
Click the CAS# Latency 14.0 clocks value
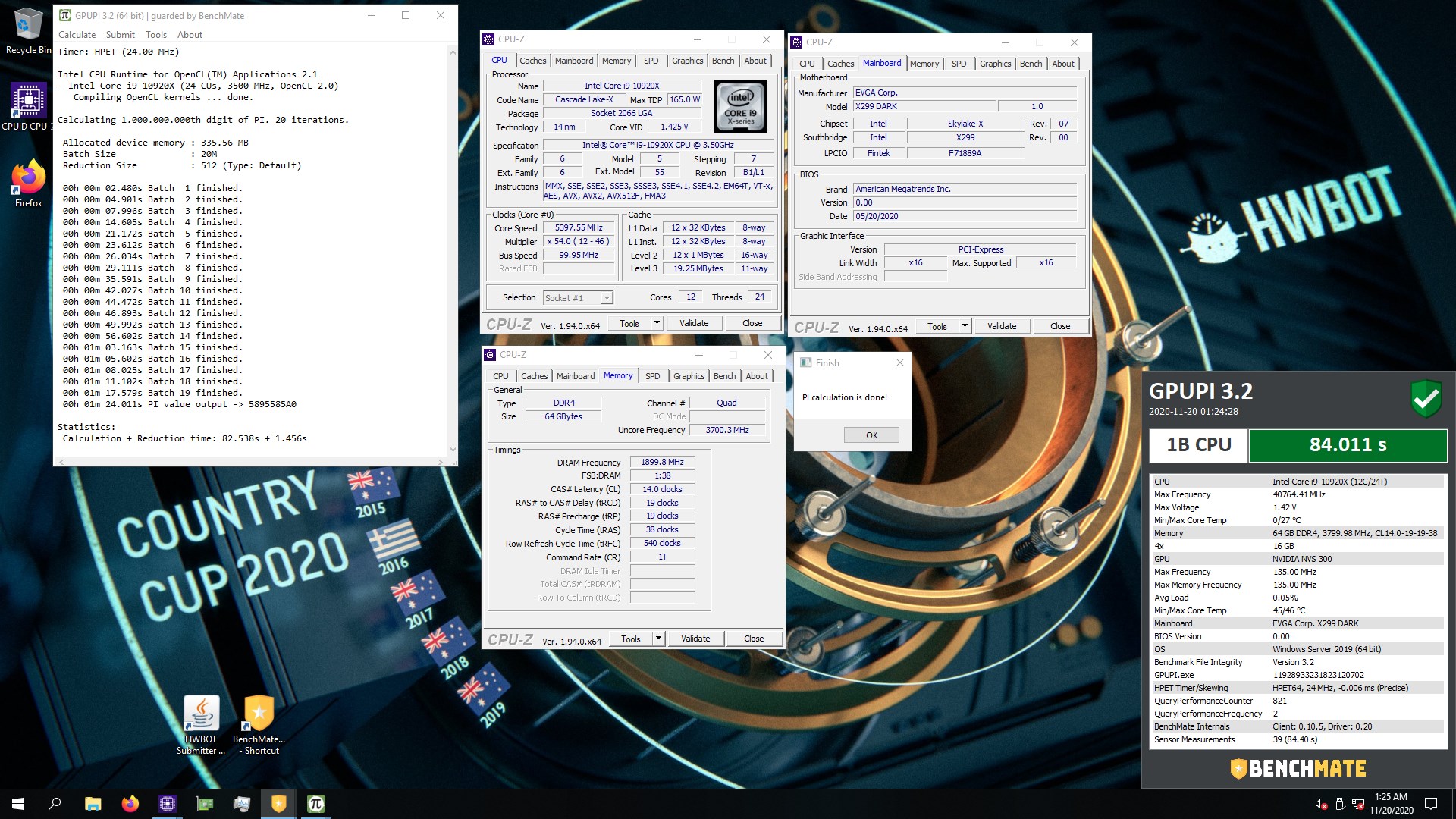click(662, 489)
